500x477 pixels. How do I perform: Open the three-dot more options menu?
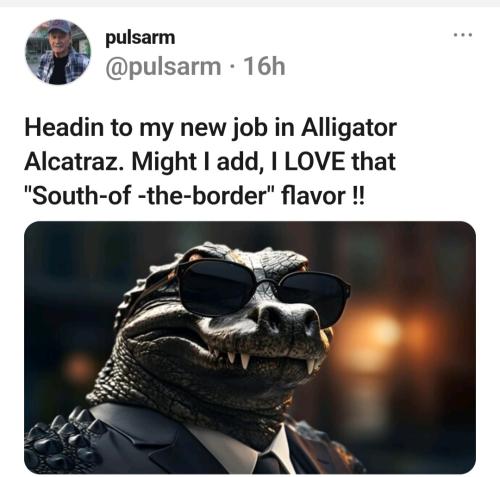pyautogui.click(x=463, y=35)
